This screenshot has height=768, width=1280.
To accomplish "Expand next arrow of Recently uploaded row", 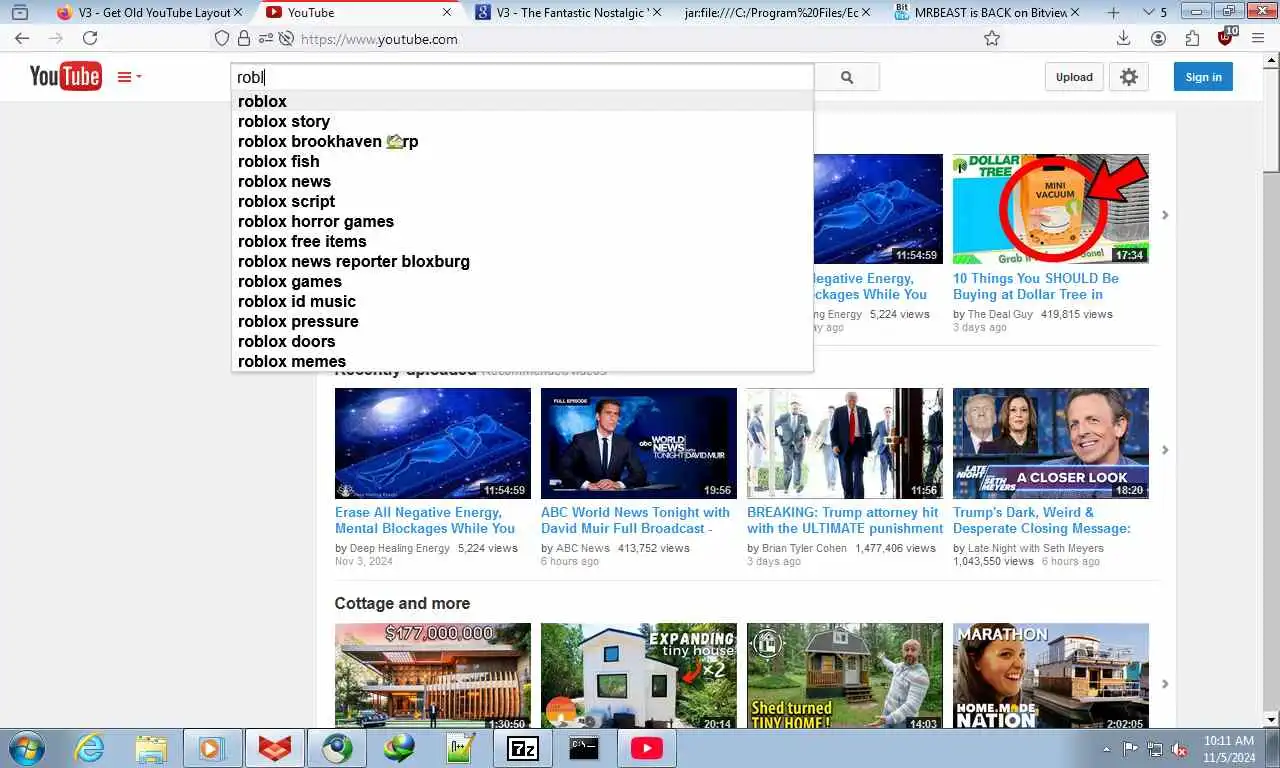I will coord(1165,450).
